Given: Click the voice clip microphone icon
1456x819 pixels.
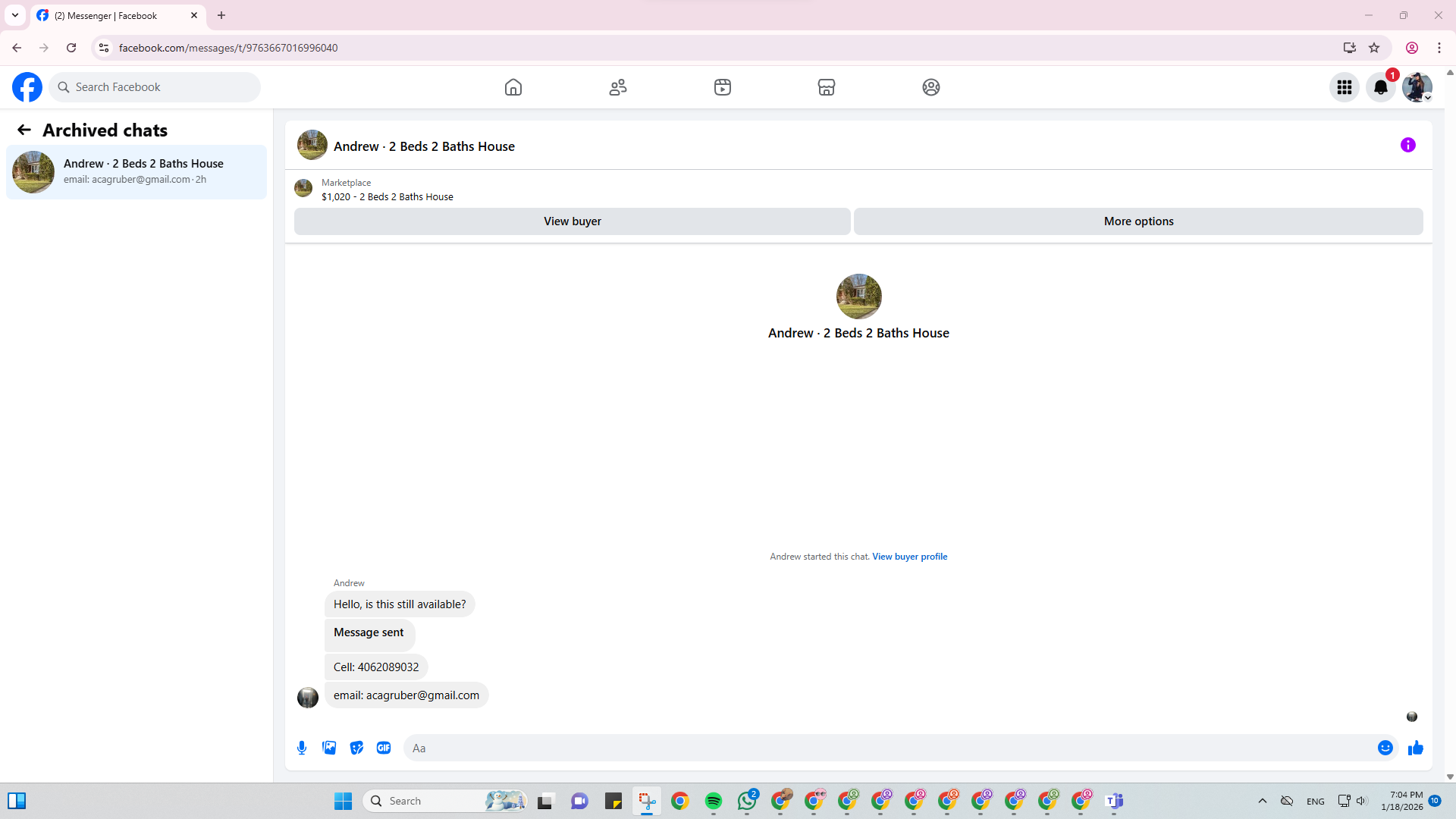Looking at the screenshot, I should pyautogui.click(x=302, y=748).
